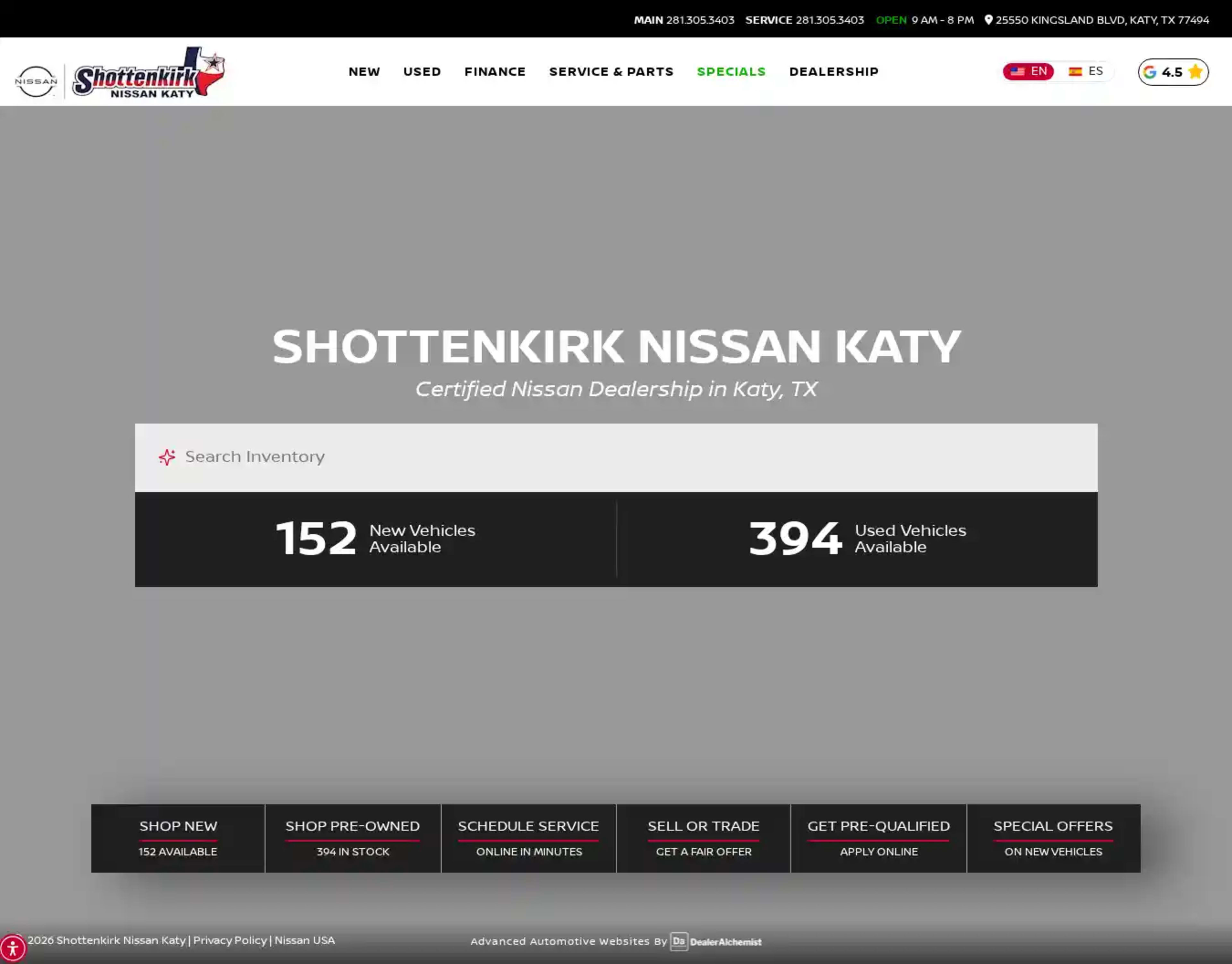Viewport: 1232px width, 964px height.
Task: Open the 25550 Kingsland Blvd address link
Action: (1097, 20)
